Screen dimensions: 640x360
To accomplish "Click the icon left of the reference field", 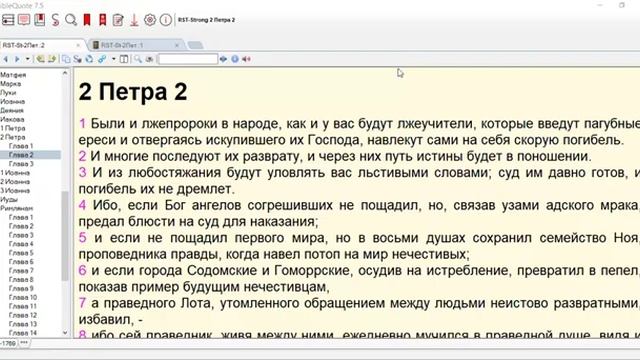I will point(149,59).
